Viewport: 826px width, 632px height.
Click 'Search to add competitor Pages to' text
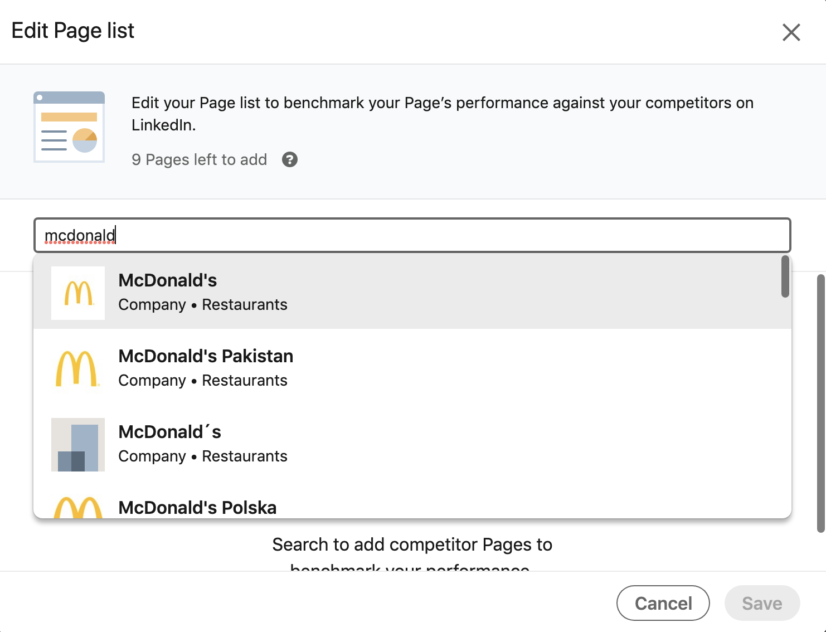(412, 544)
